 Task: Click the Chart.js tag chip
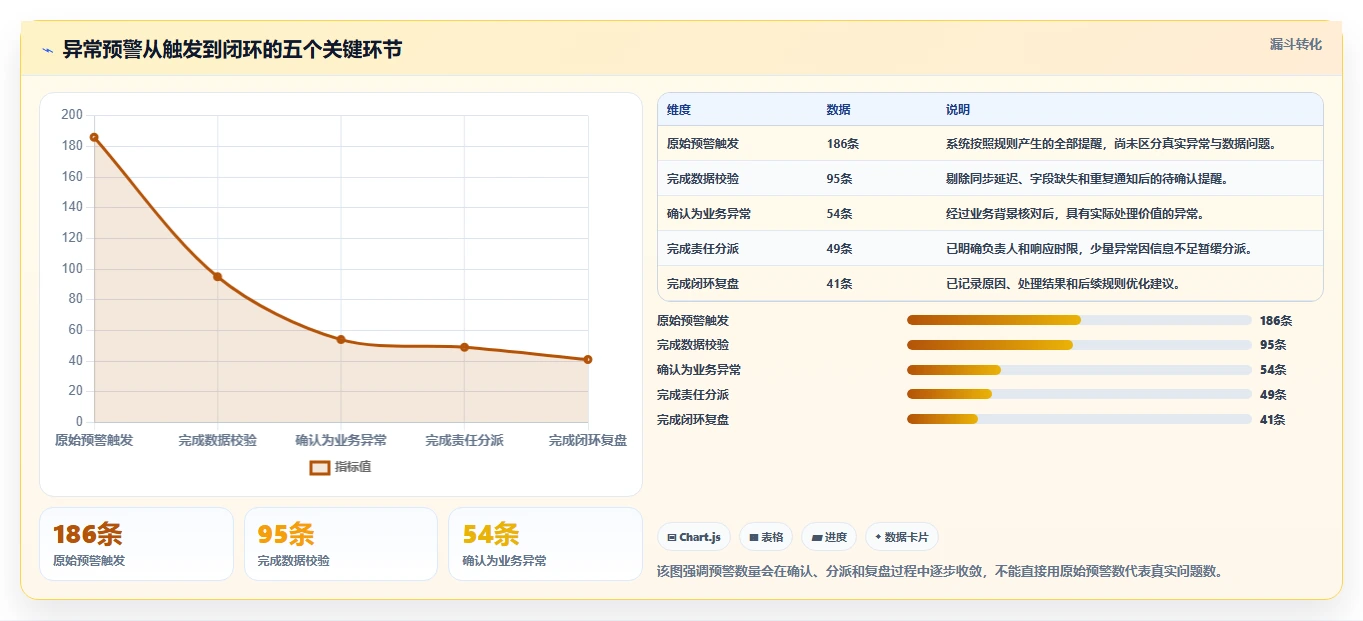tap(694, 537)
